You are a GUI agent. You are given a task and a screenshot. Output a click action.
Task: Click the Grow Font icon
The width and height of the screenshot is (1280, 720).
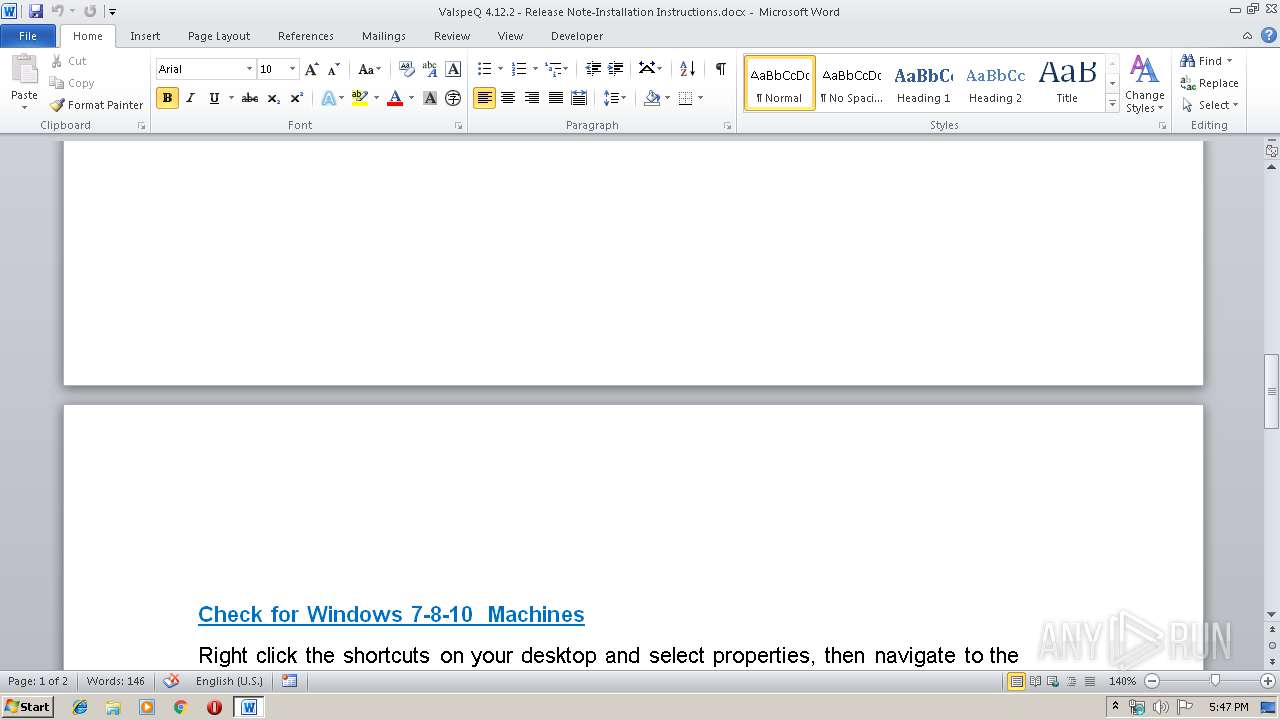click(312, 69)
